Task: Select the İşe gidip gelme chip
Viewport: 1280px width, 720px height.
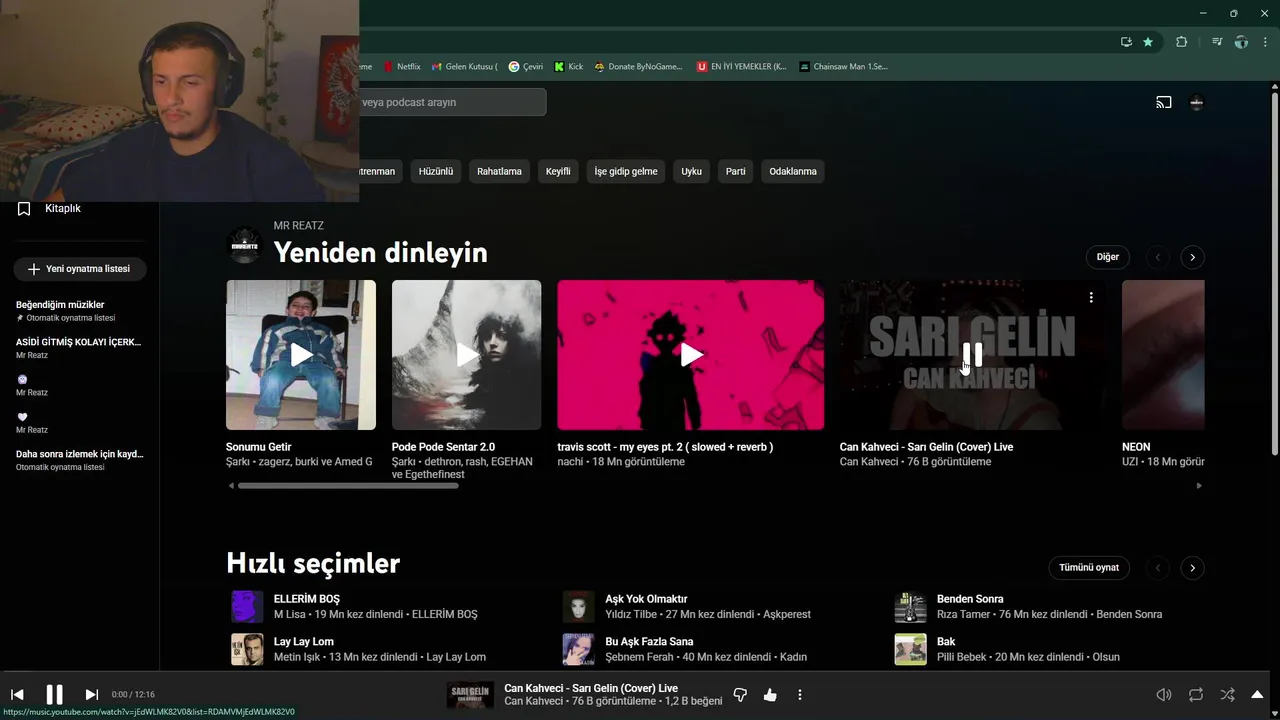Action: click(626, 171)
